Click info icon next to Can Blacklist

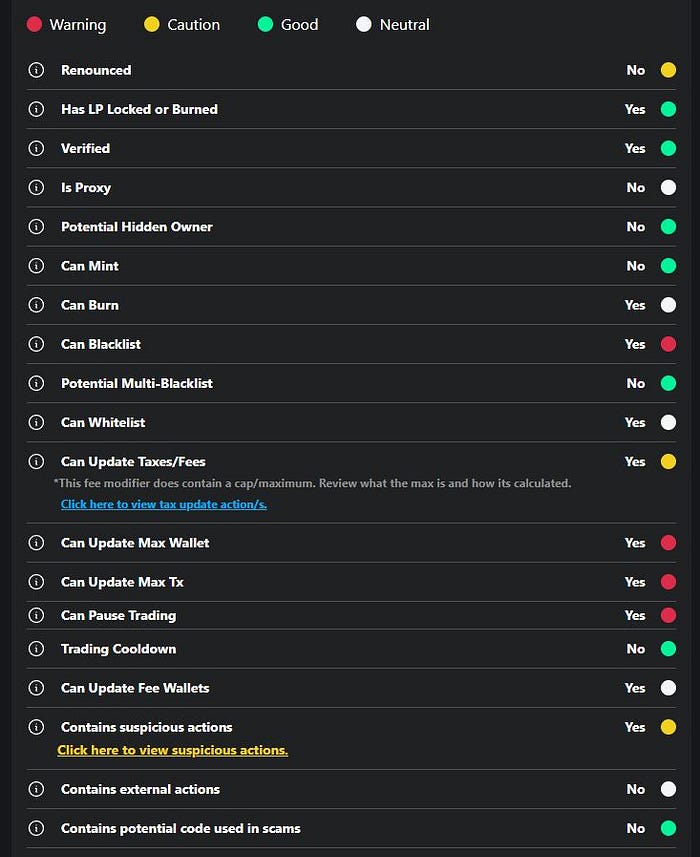(x=36, y=344)
